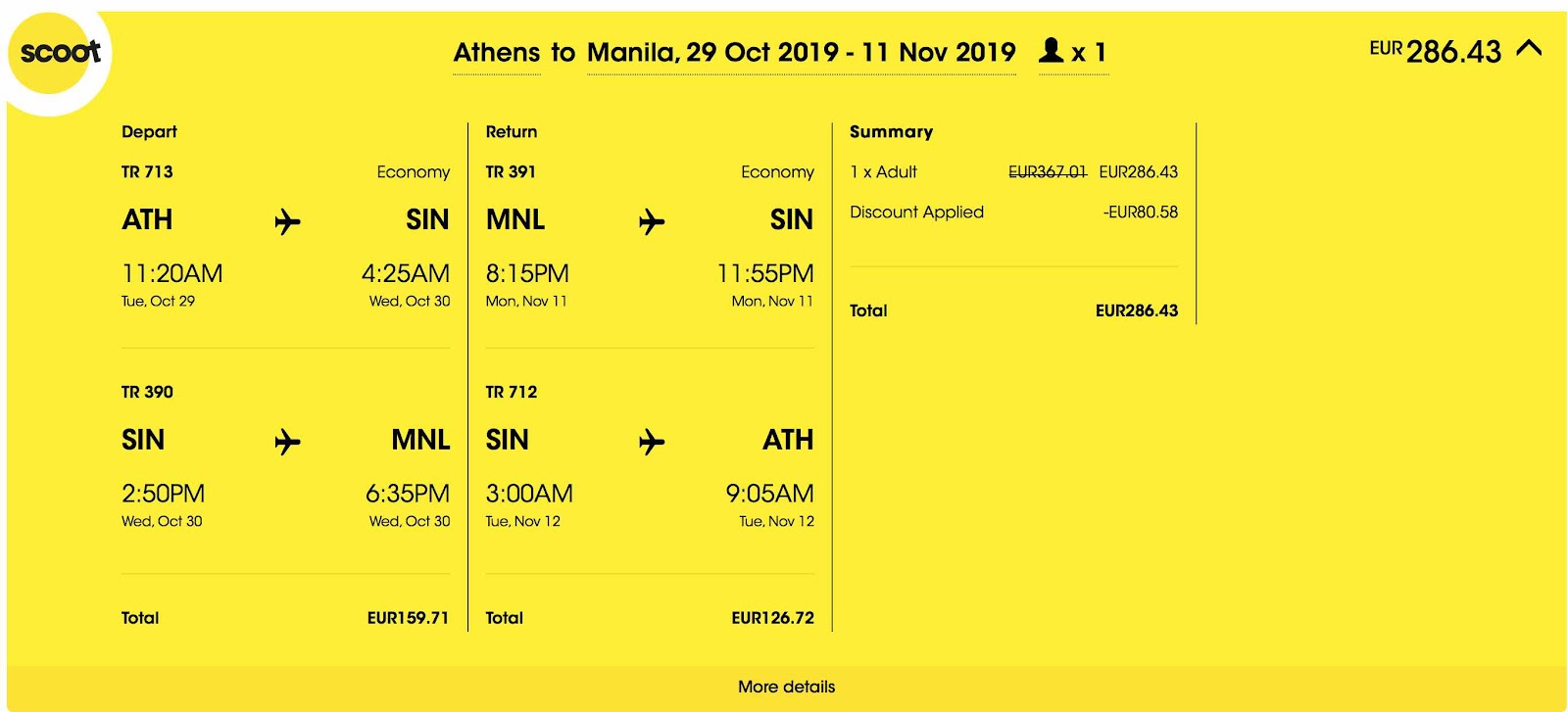Viewport: 1568px width, 712px height.
Task: Click the passenger silhouette icon
Action: [1052, 50]
